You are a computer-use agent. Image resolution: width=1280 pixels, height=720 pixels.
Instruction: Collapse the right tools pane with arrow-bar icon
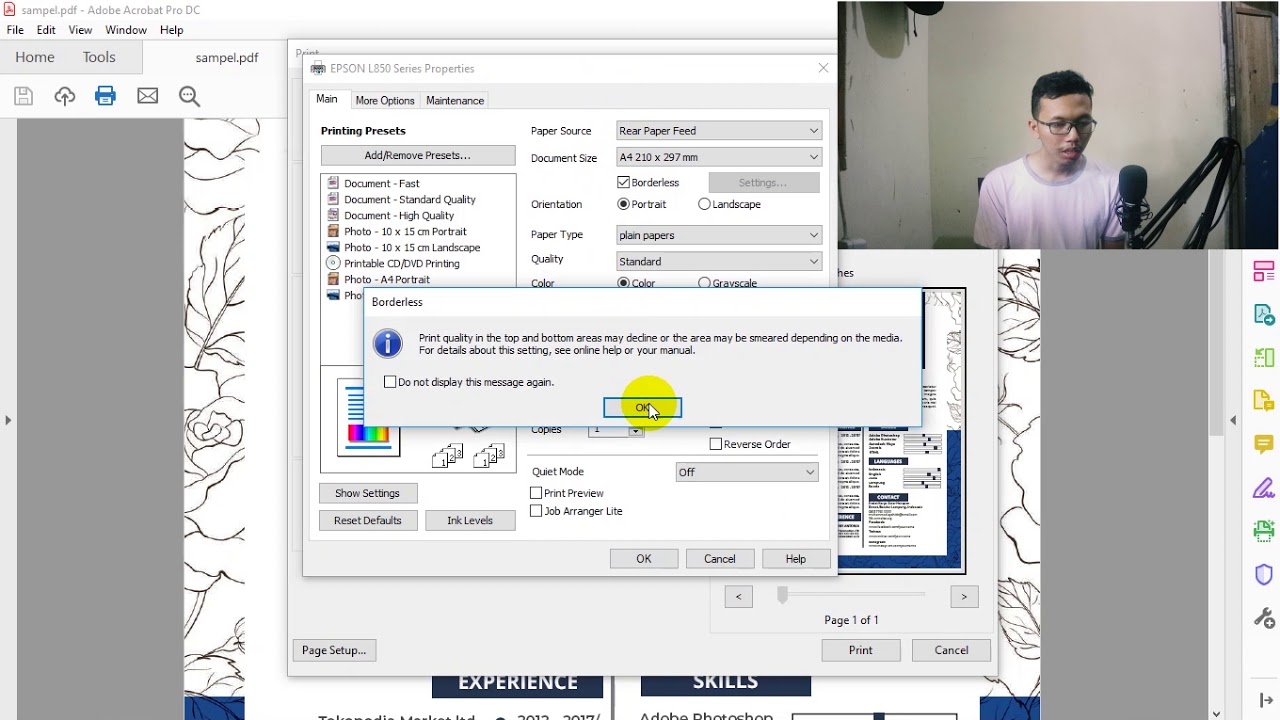[1265, 700]
